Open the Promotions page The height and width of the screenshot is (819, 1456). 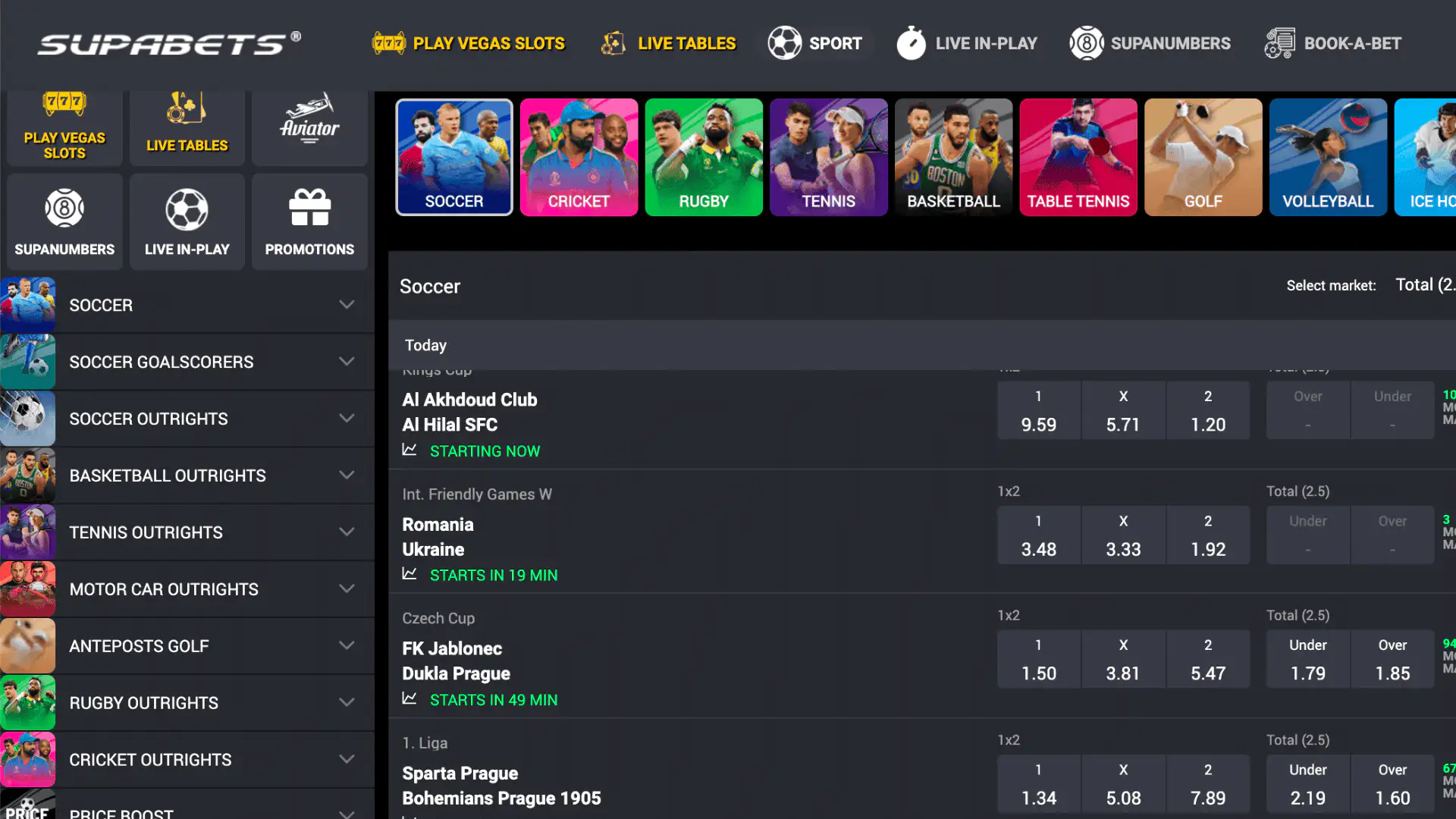(309, 221)
